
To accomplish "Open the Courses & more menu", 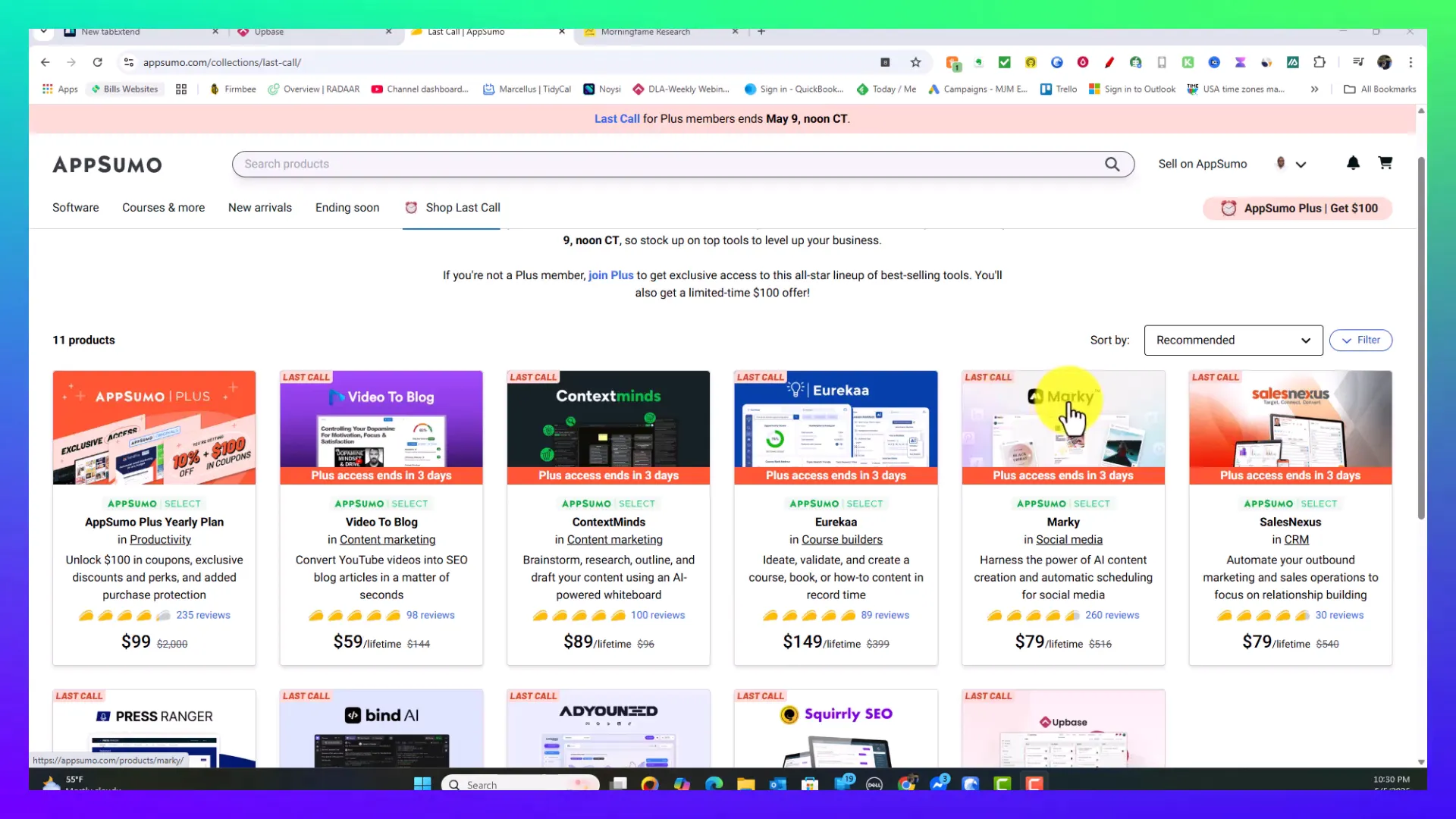I will pos(163,207).
